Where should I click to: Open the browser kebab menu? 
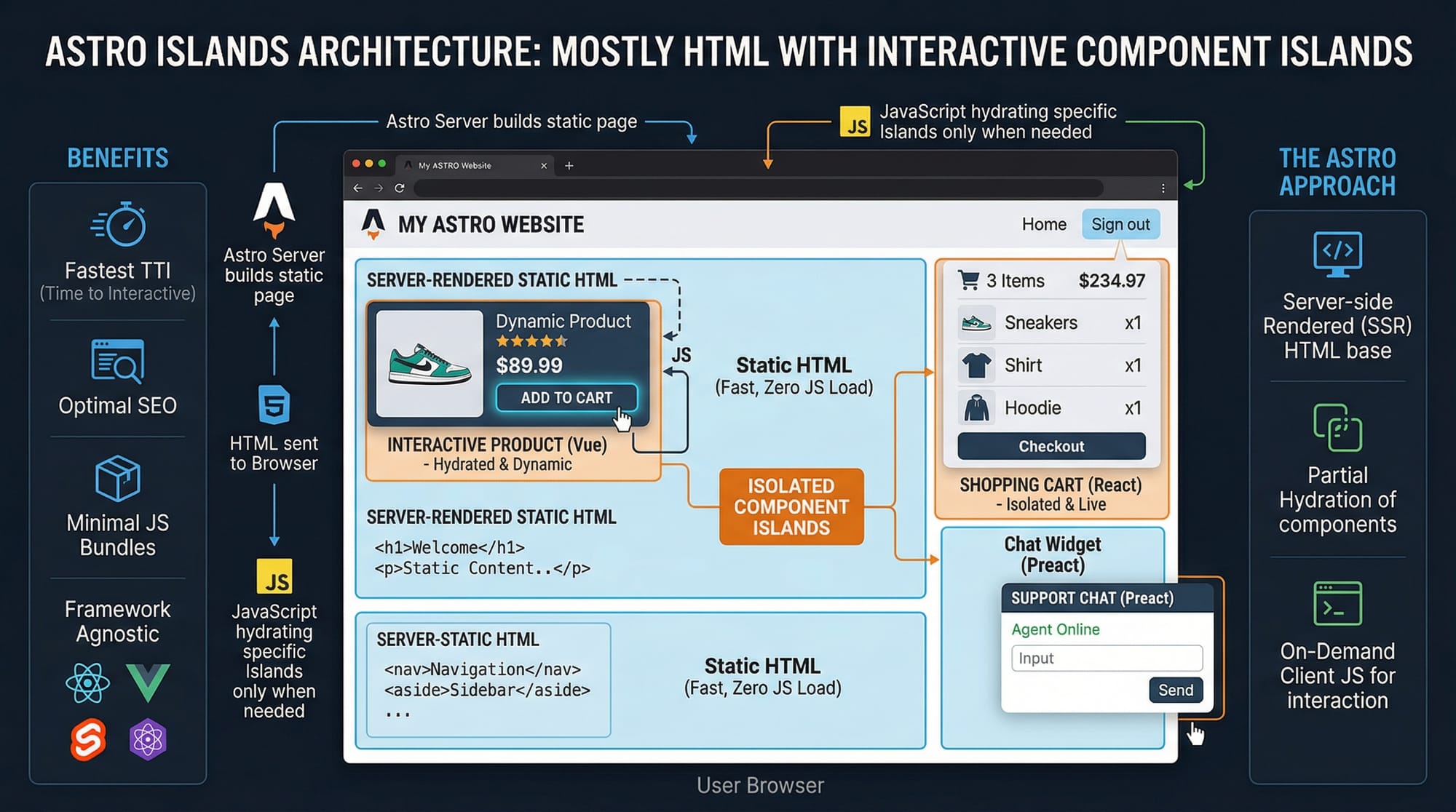tap(1163, 188)
